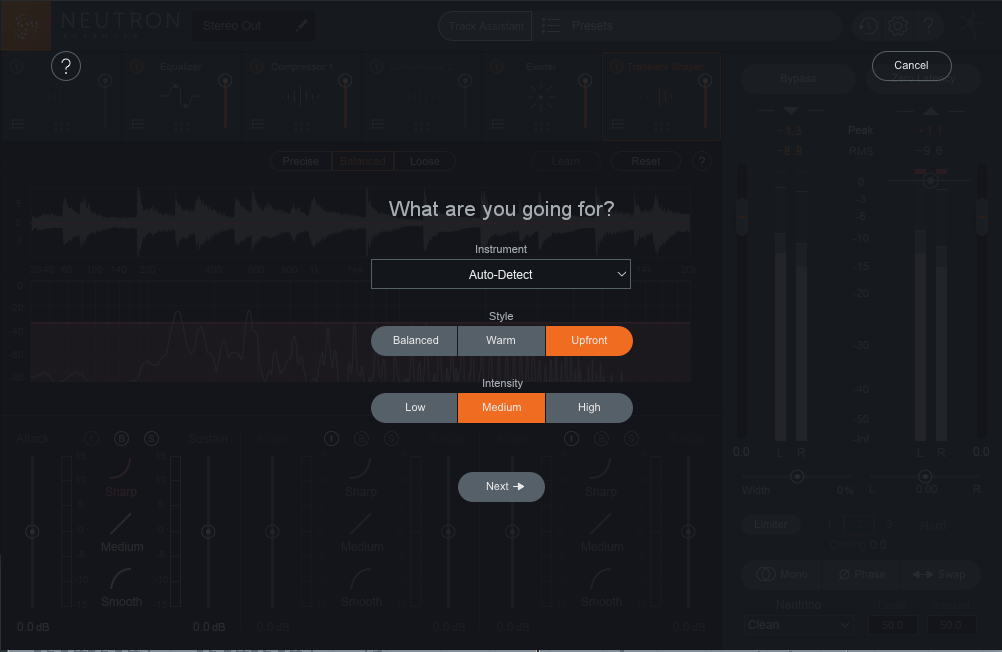Switch to the Compressor 1 module tab
Image resolution: width=1002 pixels, height=652 pixels.
click(301, 96)
